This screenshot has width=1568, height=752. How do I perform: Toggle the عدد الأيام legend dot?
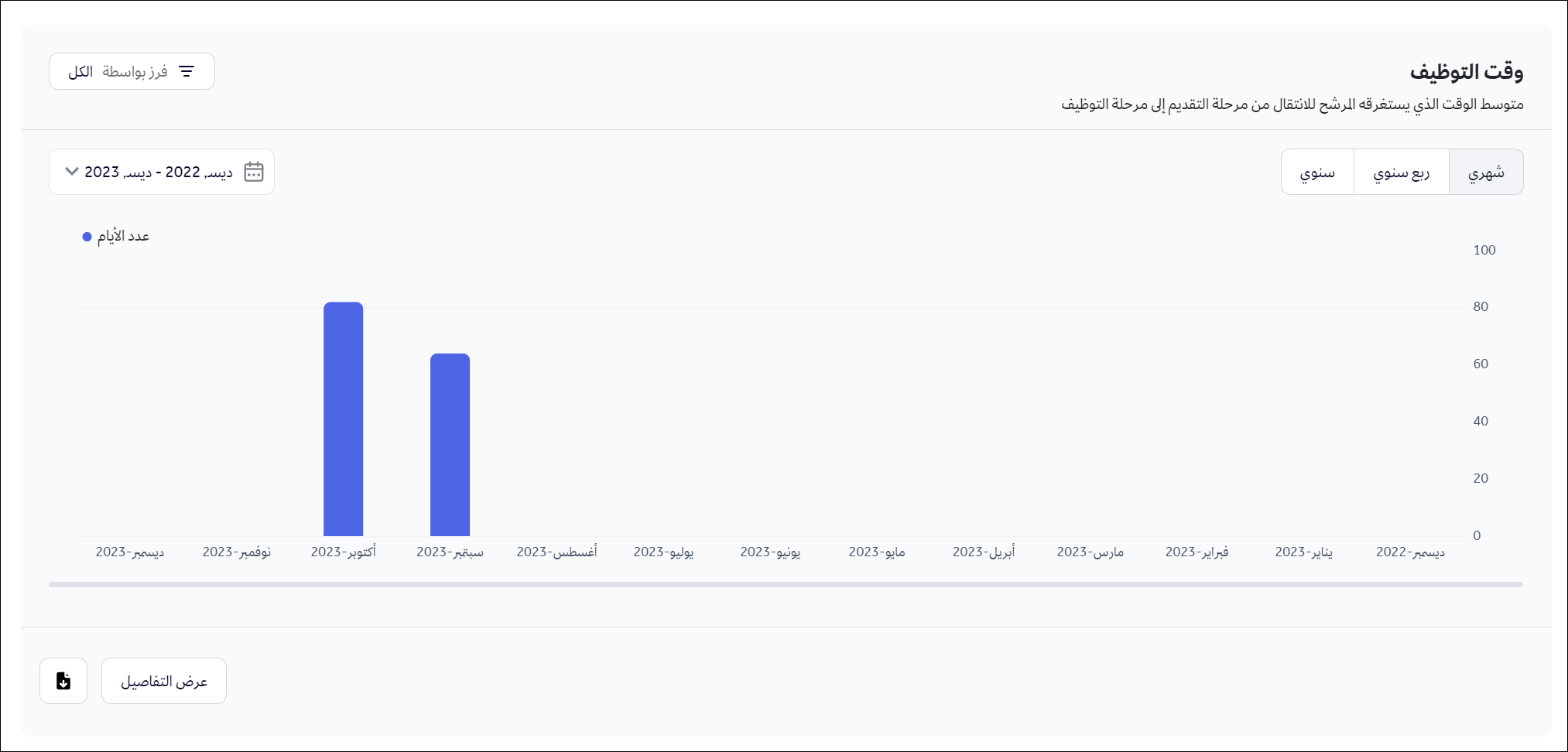tap(87, 237)
